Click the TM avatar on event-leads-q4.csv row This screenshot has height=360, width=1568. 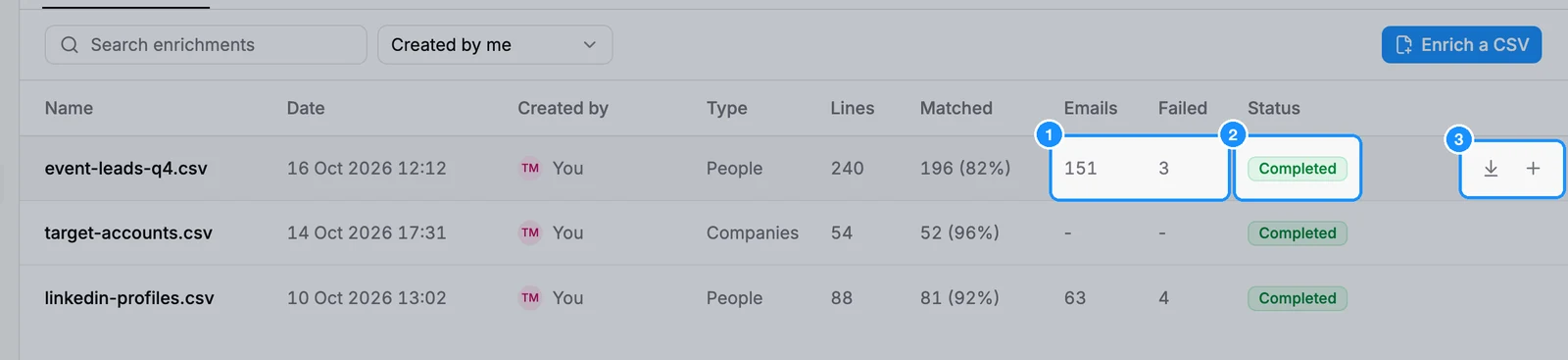(x=530, y=169)
